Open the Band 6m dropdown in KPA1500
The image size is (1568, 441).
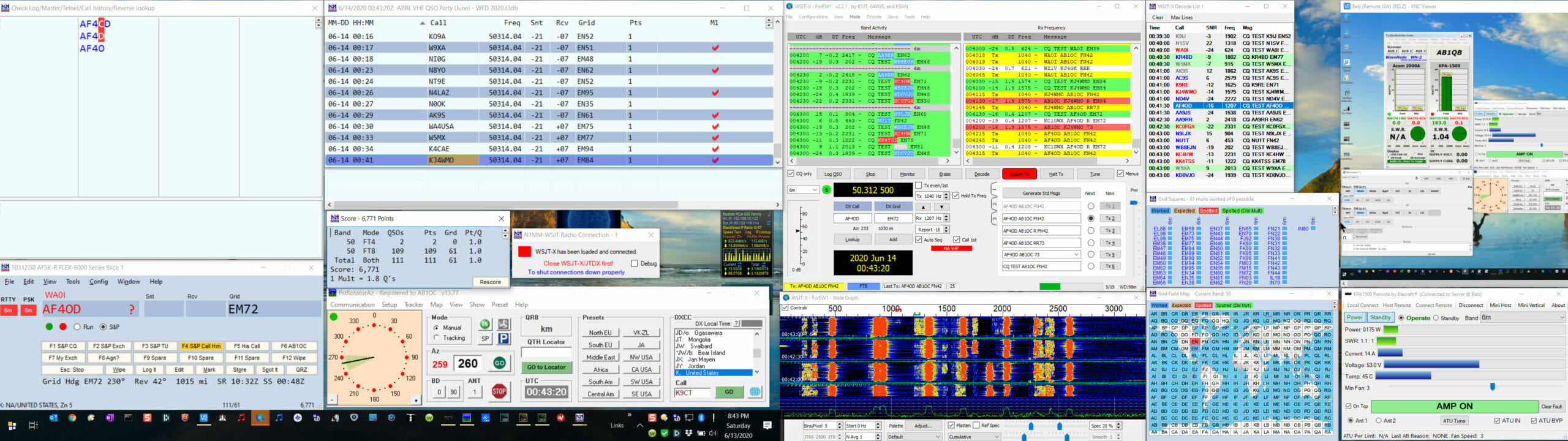tap(1523, 317)
